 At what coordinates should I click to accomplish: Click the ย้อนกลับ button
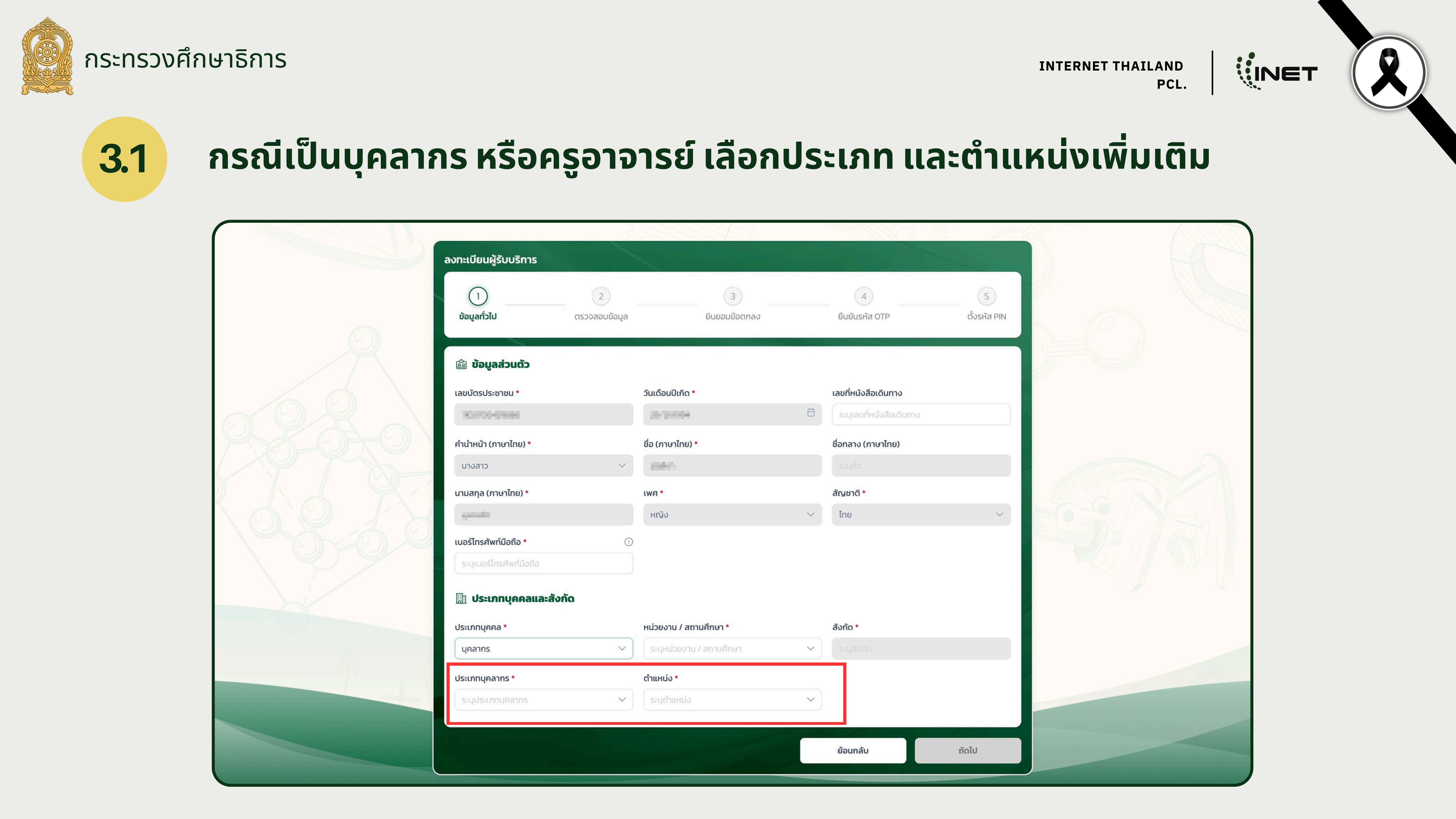coord(853,750)
